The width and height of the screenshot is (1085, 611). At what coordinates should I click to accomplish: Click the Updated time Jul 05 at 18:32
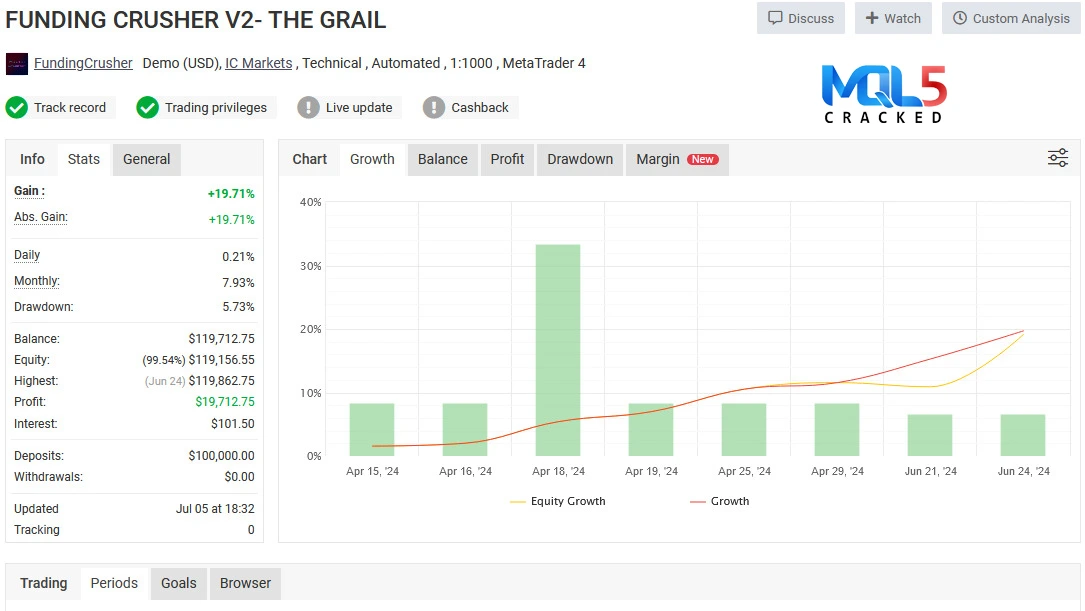[x=215, y=509]
